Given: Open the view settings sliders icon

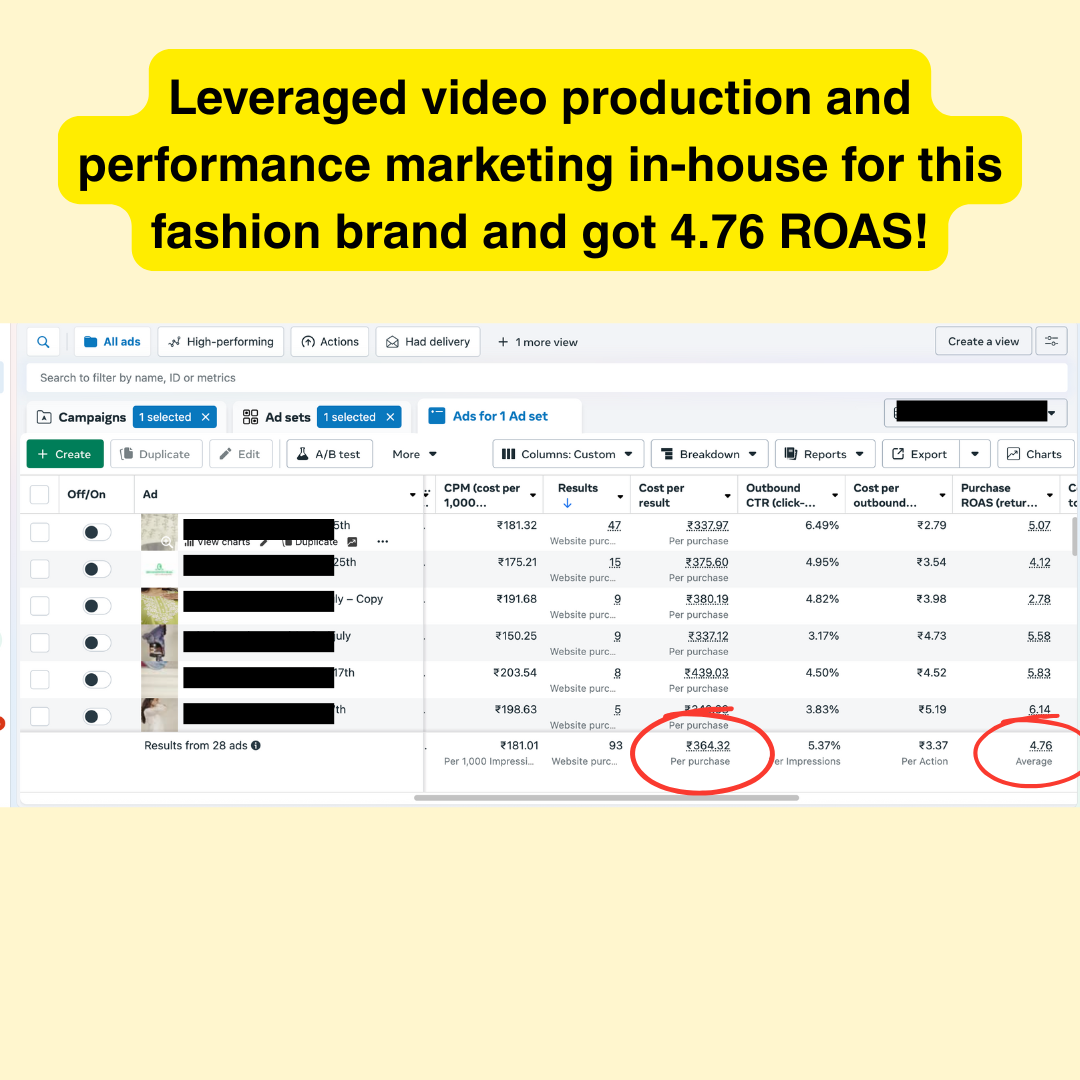Looking at the screenshot, I should point(1052,341).
